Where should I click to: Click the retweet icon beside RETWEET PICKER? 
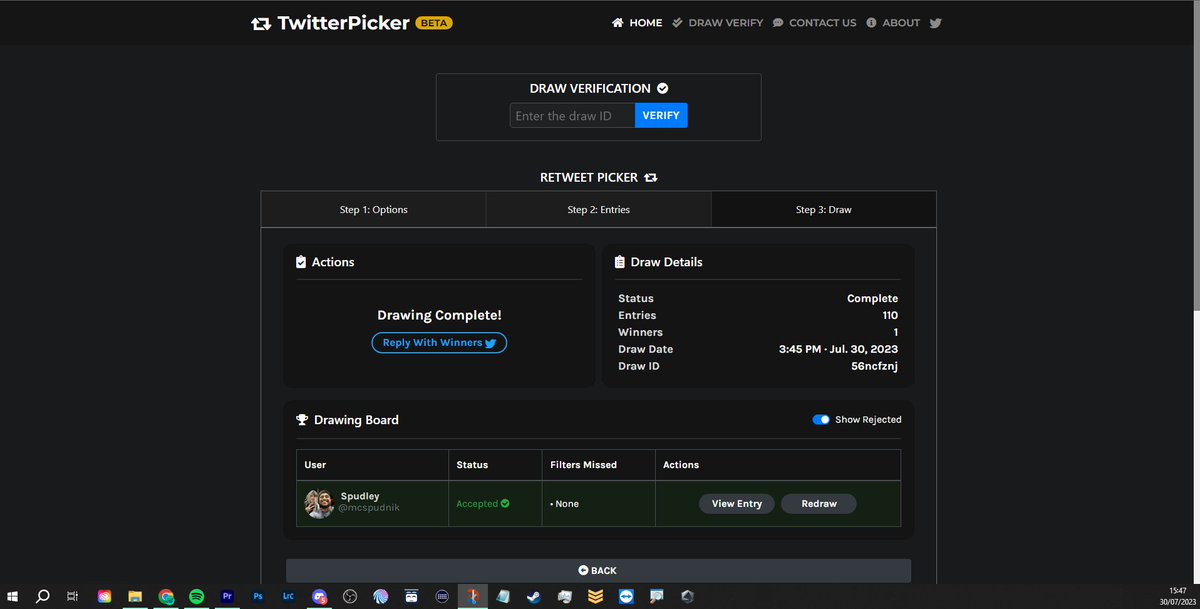[x=651, y=178]
